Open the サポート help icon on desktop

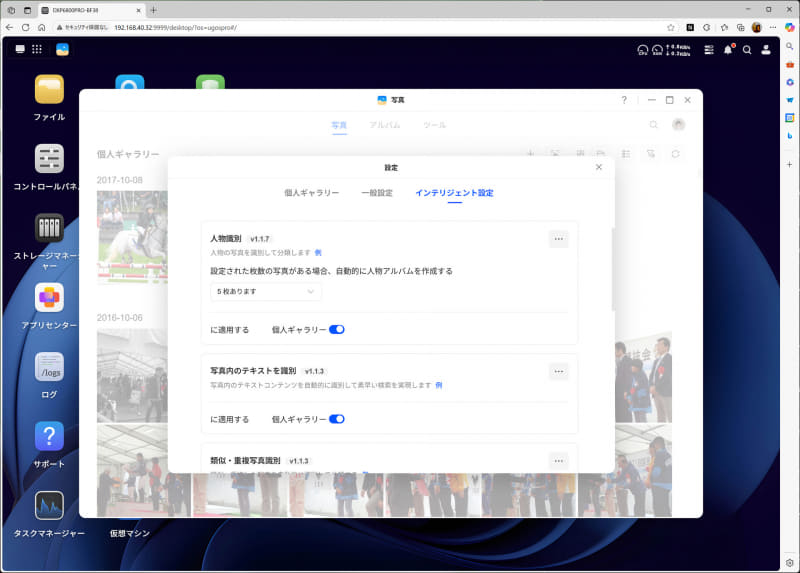(x=49, y=436)
